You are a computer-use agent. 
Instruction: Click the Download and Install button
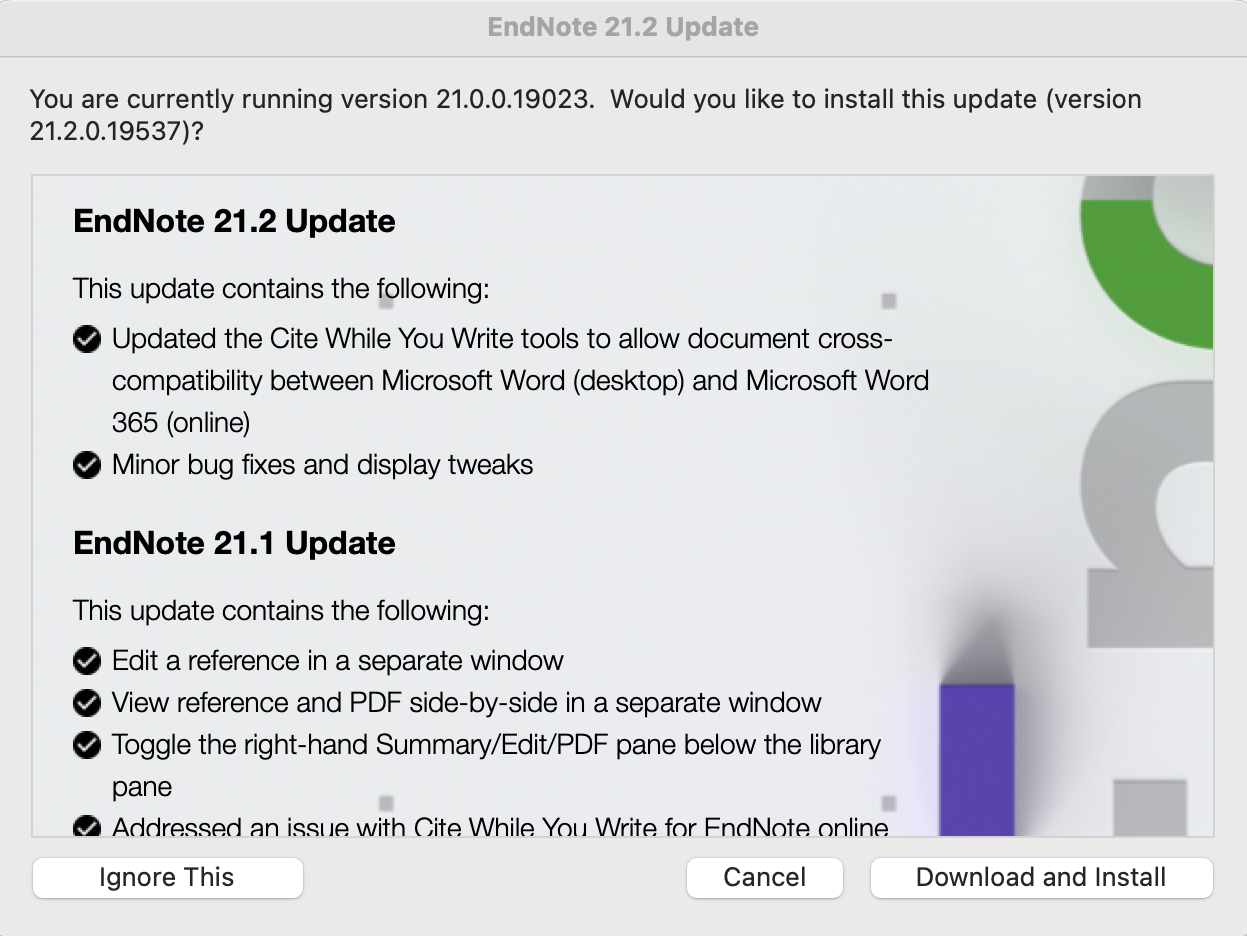[x=1041, y=878]
